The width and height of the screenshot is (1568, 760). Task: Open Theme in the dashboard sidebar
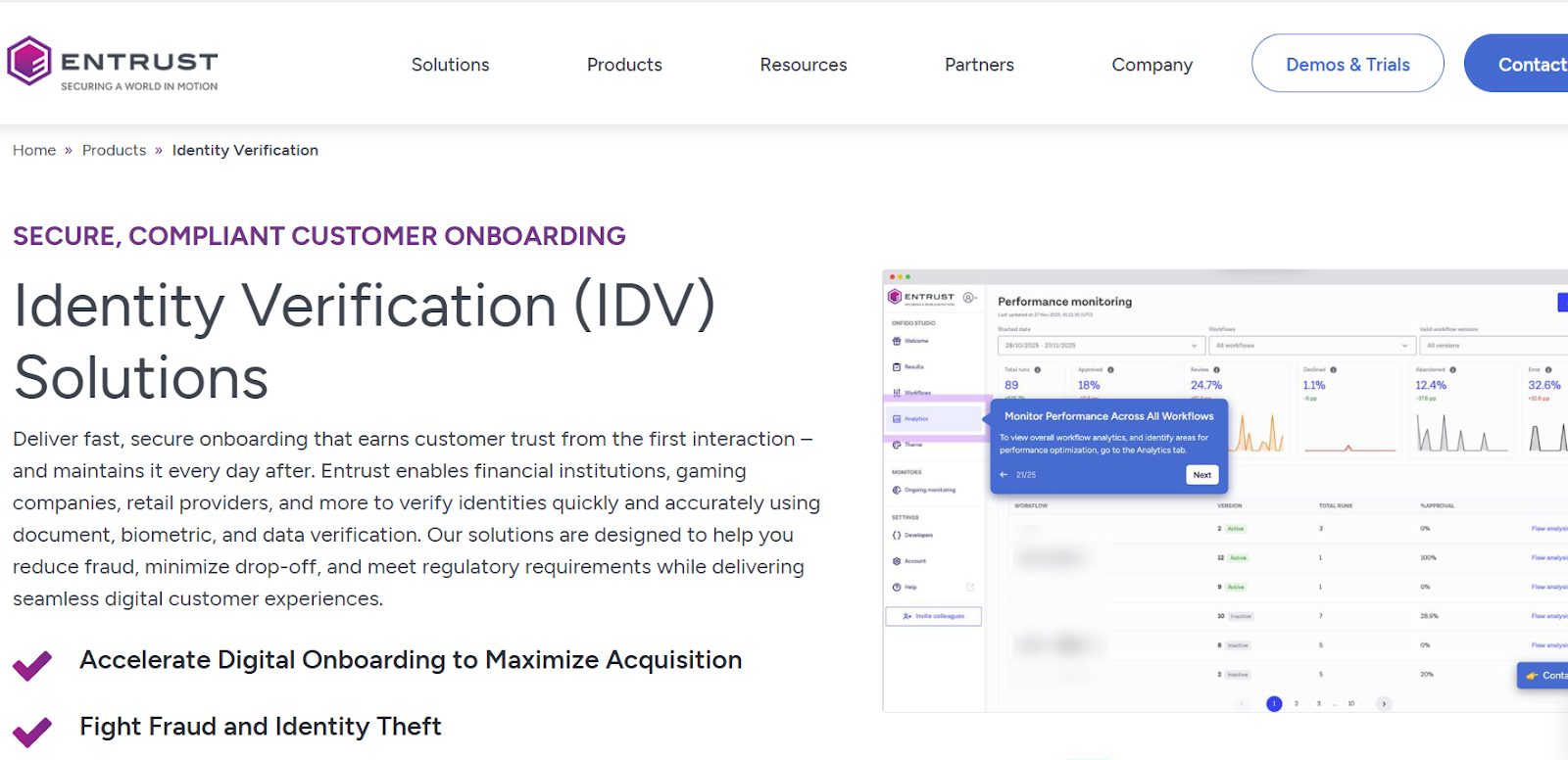(907, 445)
